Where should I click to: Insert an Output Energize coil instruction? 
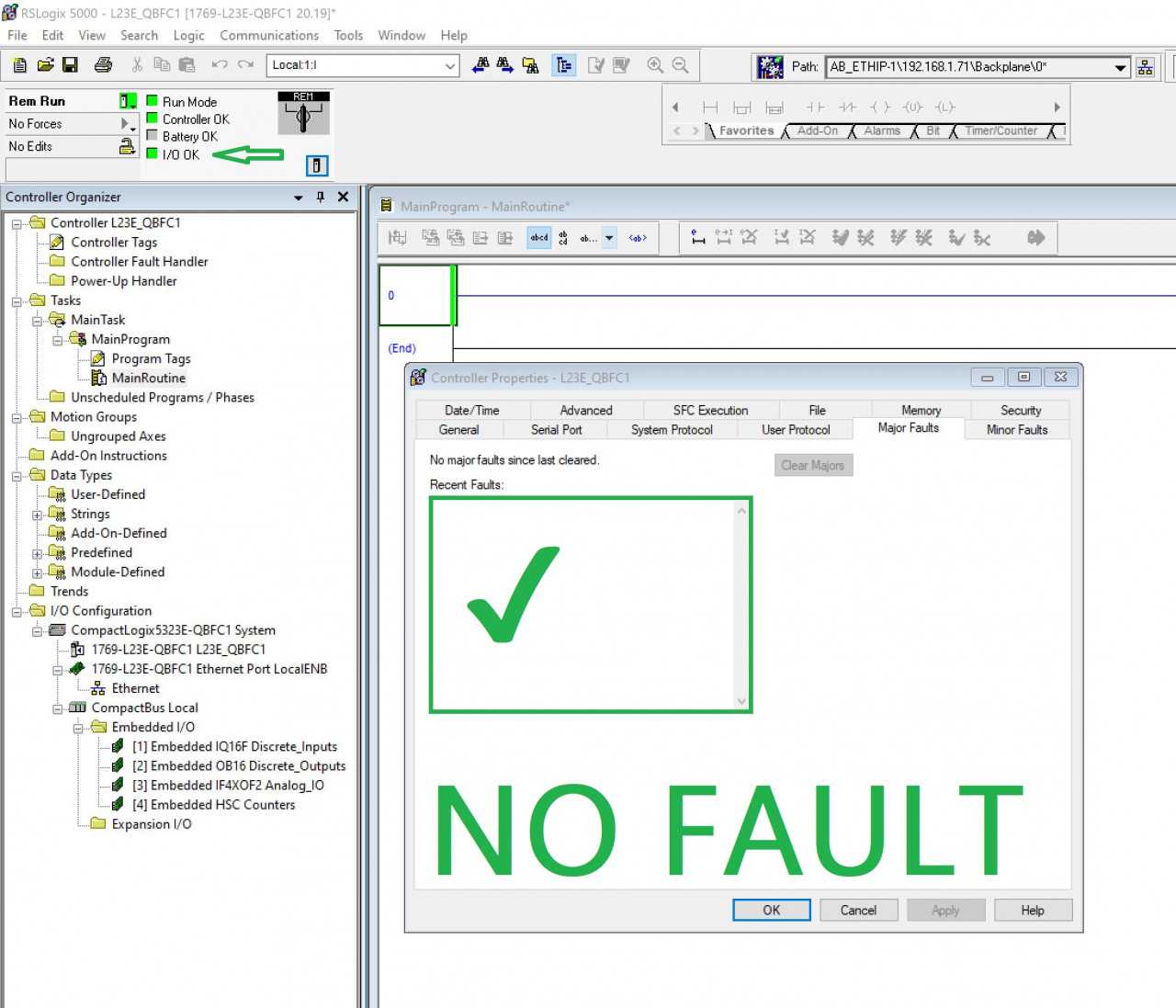pyautogui.click(x=880, y=108)
